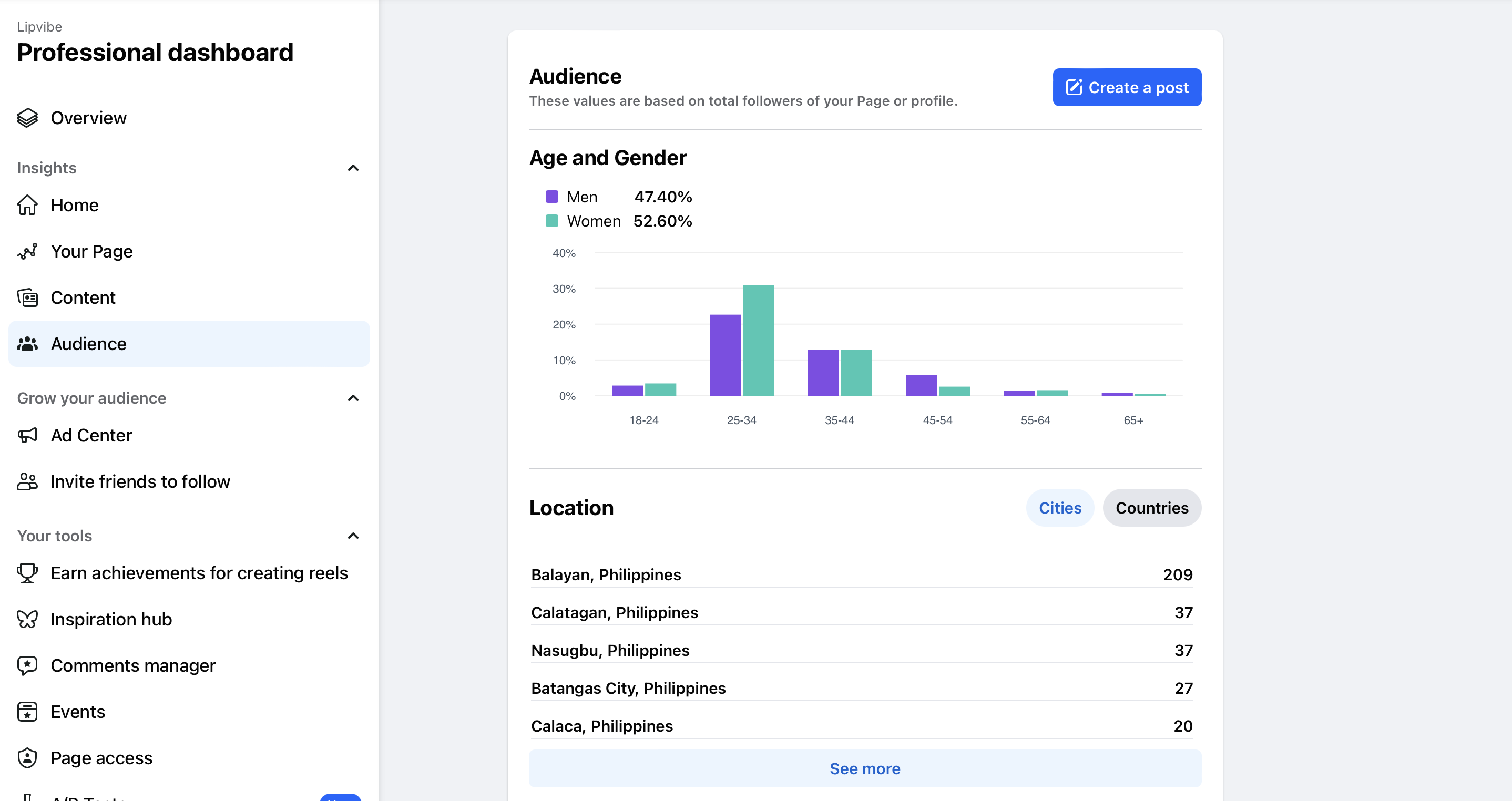
Task: Collapse the Your tools section
Action: 353,536
